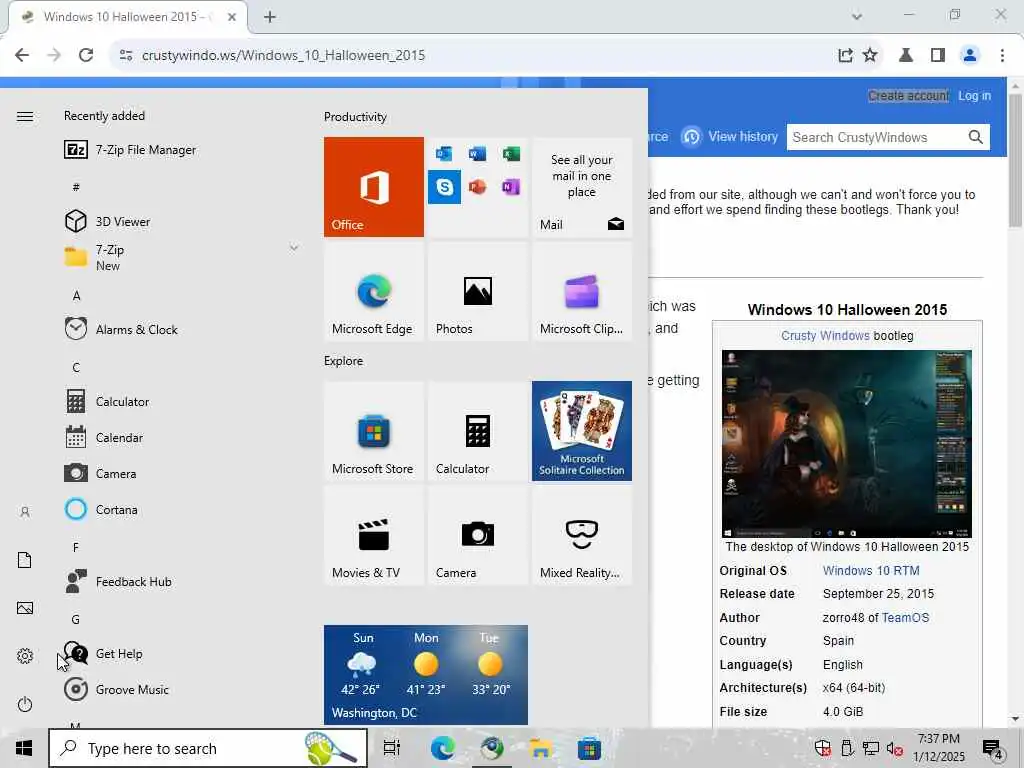This screenshot has width=1024, height=768.
Task: Open the Chrome tab search dropdown
Action: (x=857, y=16)
